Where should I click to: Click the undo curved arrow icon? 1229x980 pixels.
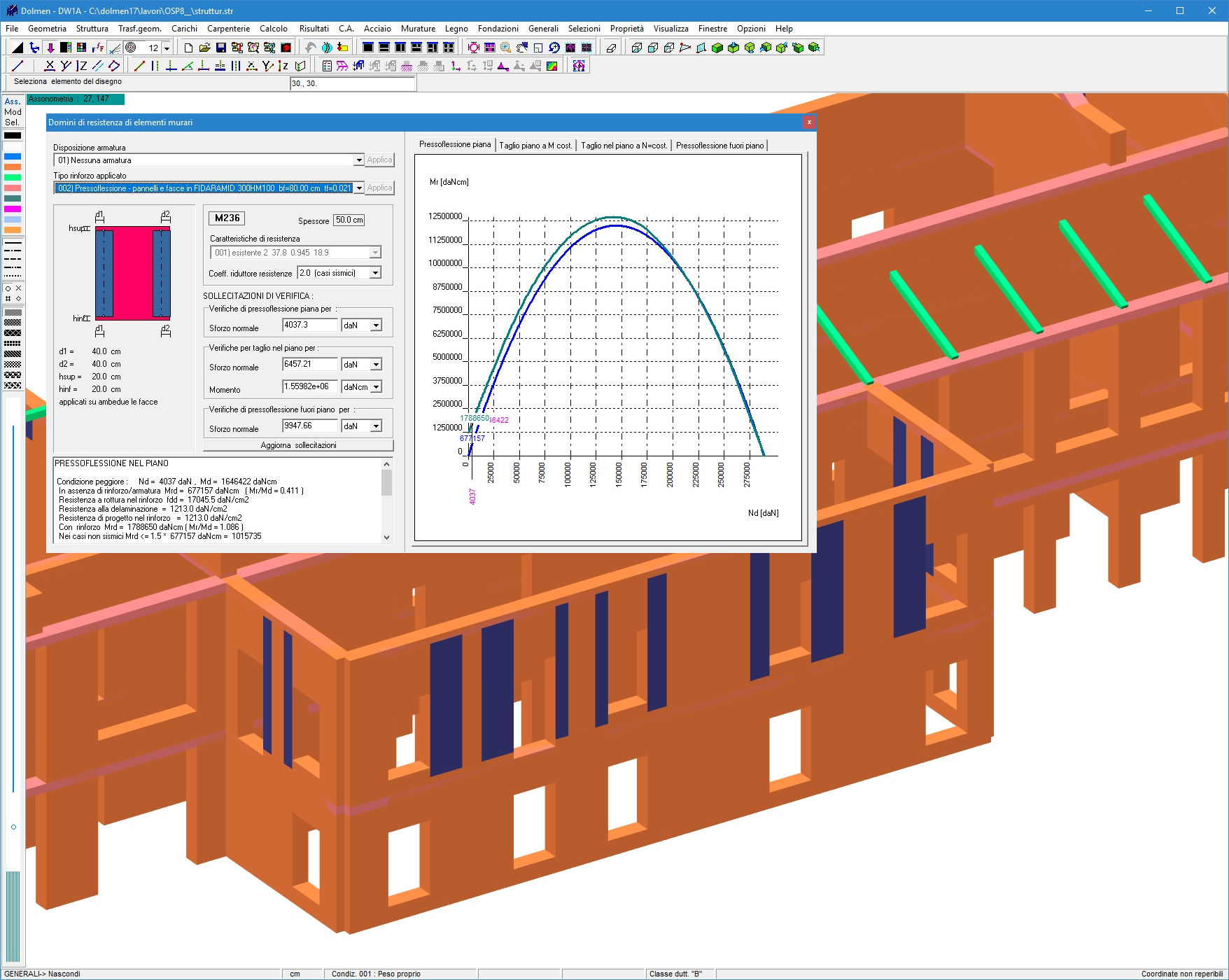pyautogui.click(x=310, y=48)
